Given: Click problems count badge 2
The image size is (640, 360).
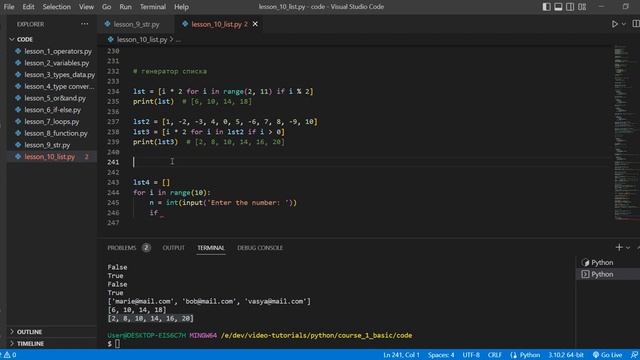Looking at the screenshot, I should [x=146, y=248].
